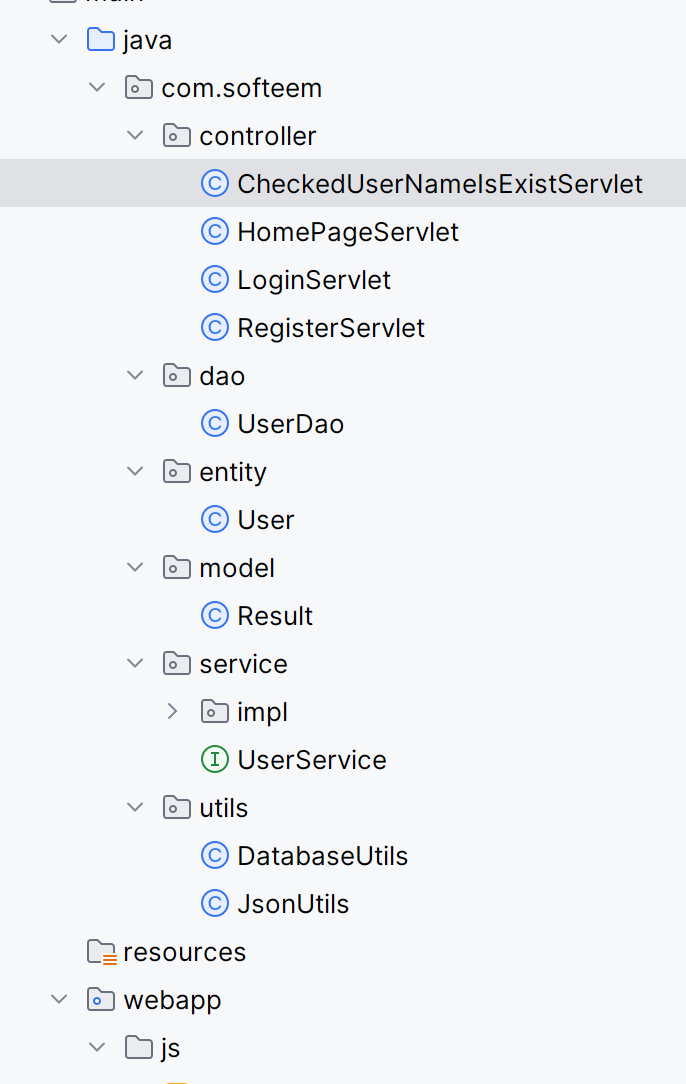The width and height of the screenshot is (686, 1084).
Task: Click the class icon next to HomePageServlet
Action: 215,231
